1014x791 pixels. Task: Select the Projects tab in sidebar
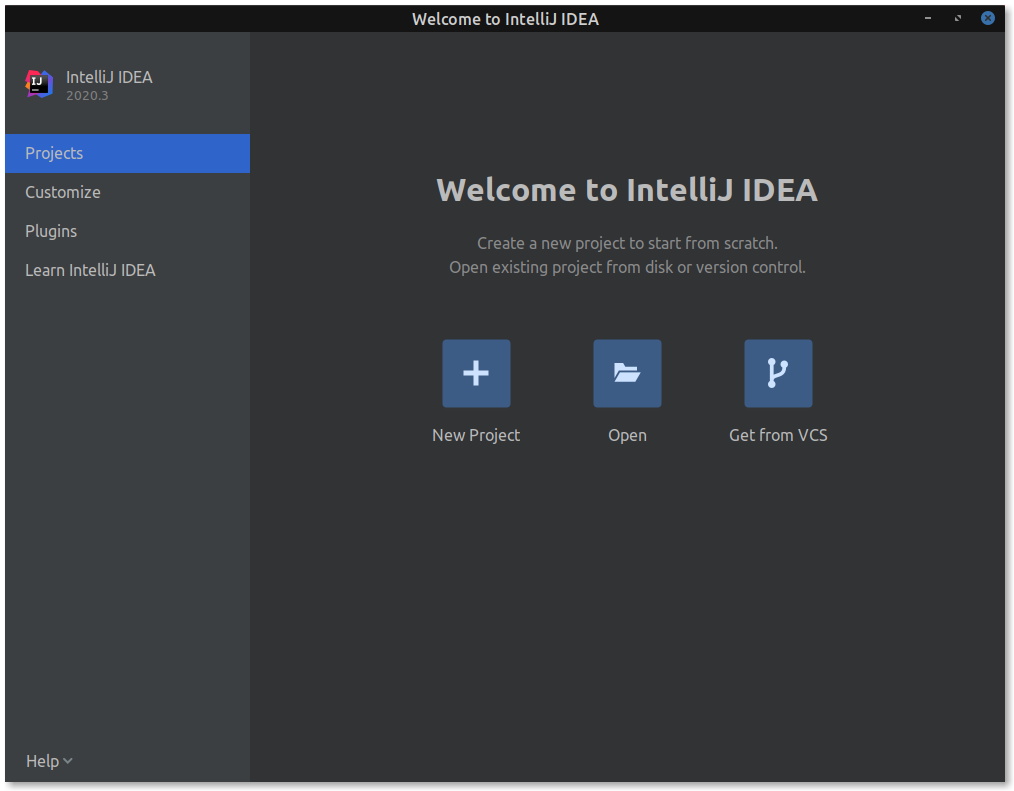[127, 153]
